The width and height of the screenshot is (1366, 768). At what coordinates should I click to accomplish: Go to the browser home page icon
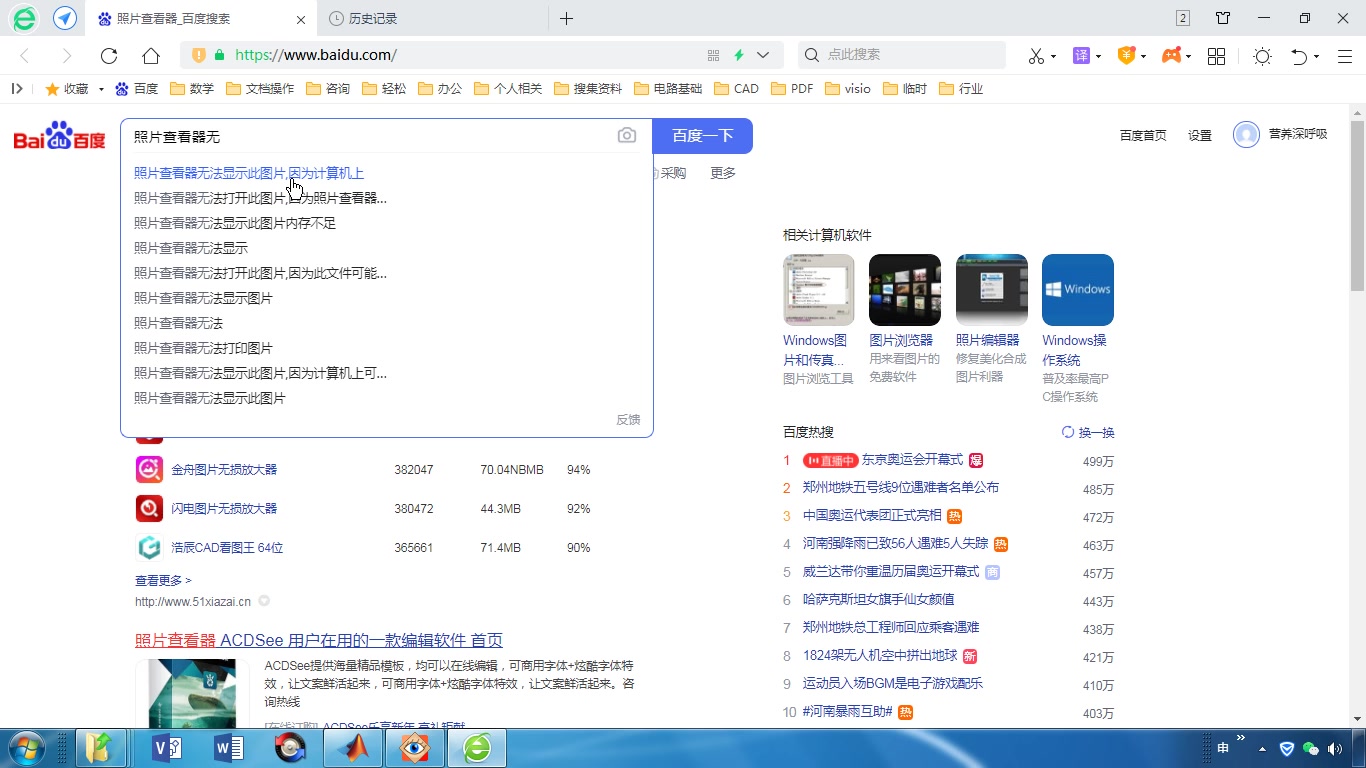(x=151, y=56)
